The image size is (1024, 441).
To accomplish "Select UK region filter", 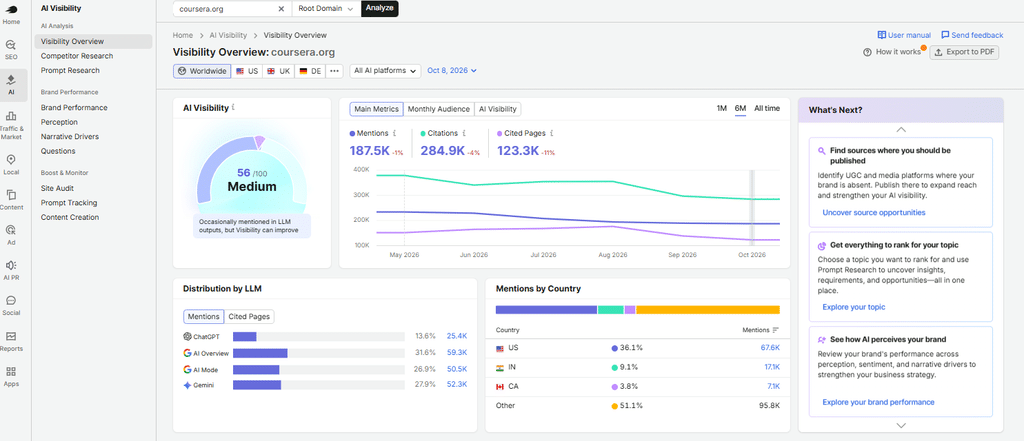I will (x=279, y=71).
